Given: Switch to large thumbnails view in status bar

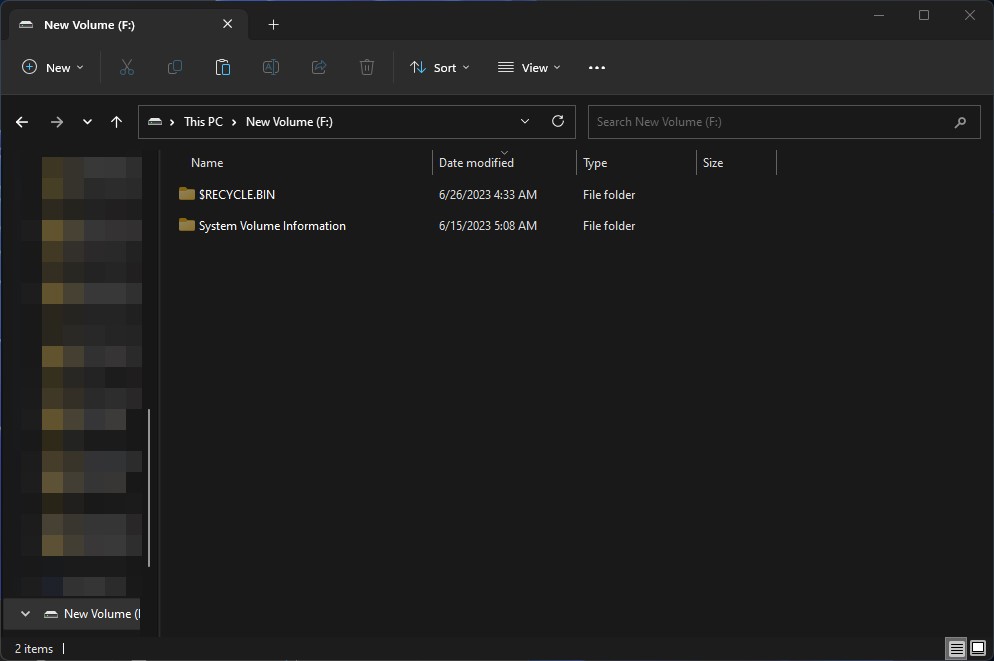Looking at the screenshot, I should point(977,648).
